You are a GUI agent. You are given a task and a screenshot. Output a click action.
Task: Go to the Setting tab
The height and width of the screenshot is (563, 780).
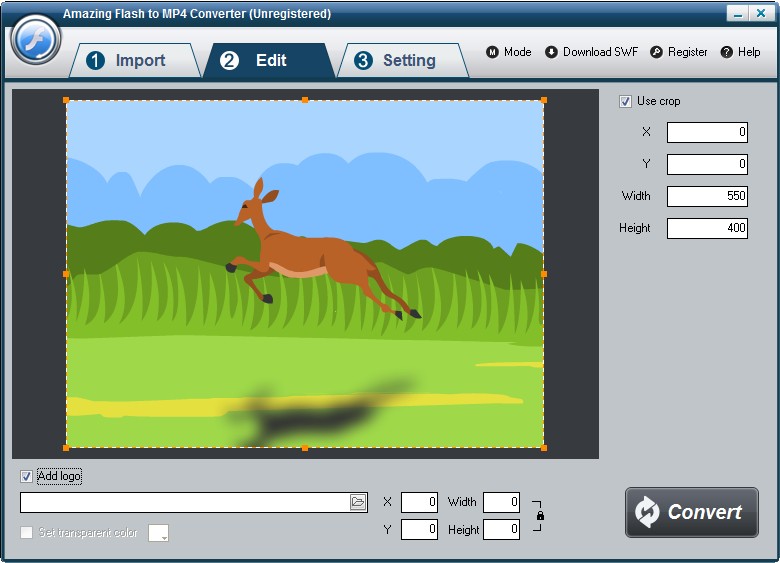[x=403, y=60]
